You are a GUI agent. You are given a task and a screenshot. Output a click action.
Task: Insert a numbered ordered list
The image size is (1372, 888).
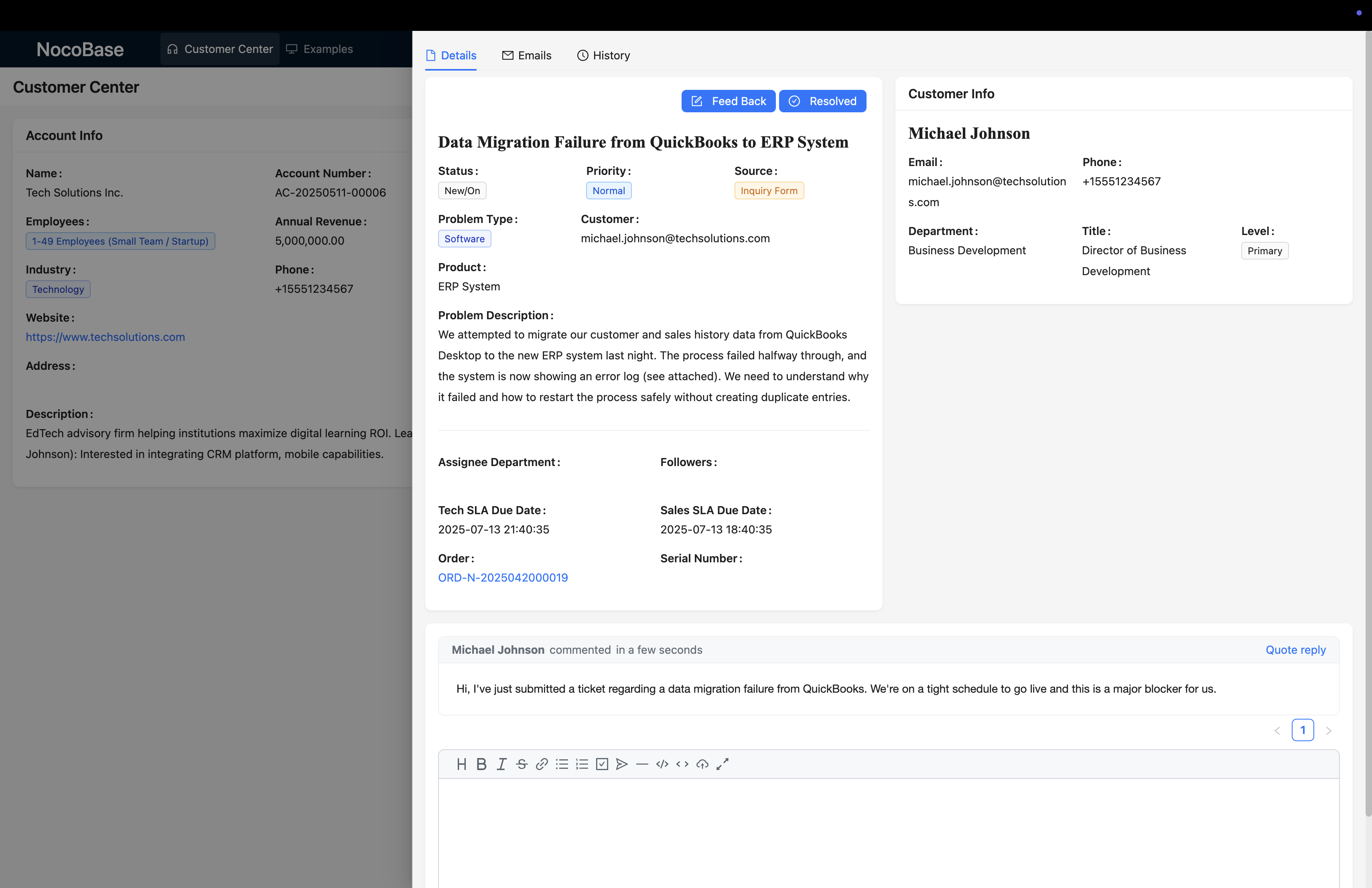(x=582, y=764)
